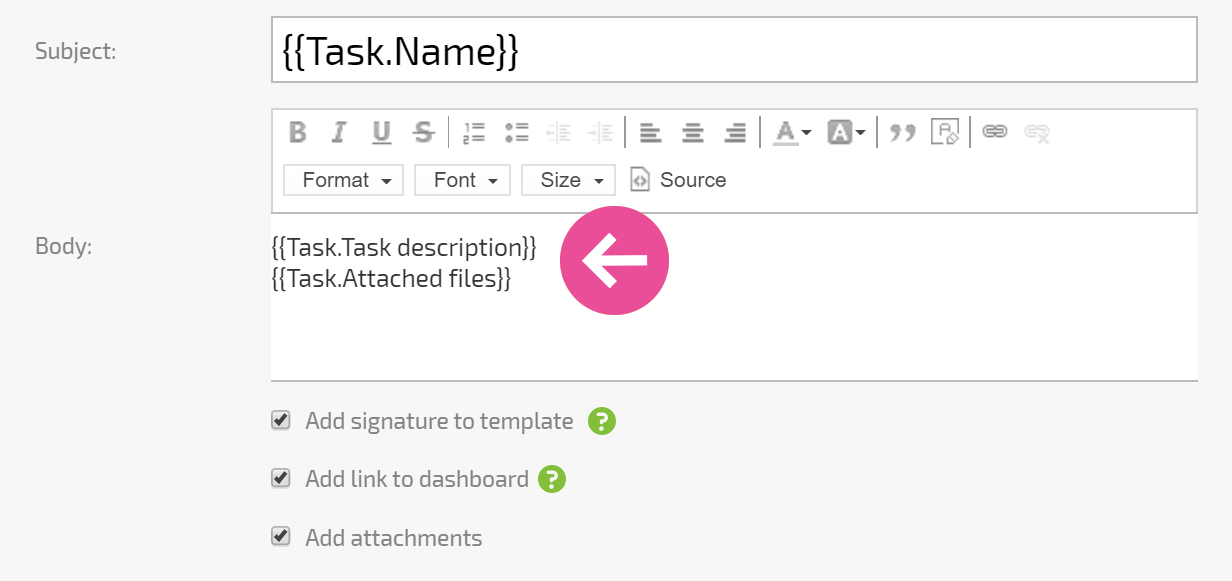The height and width of the screenshot is (581, 1232).
Task: Open the Size dropdown
Action: (568, 180)
